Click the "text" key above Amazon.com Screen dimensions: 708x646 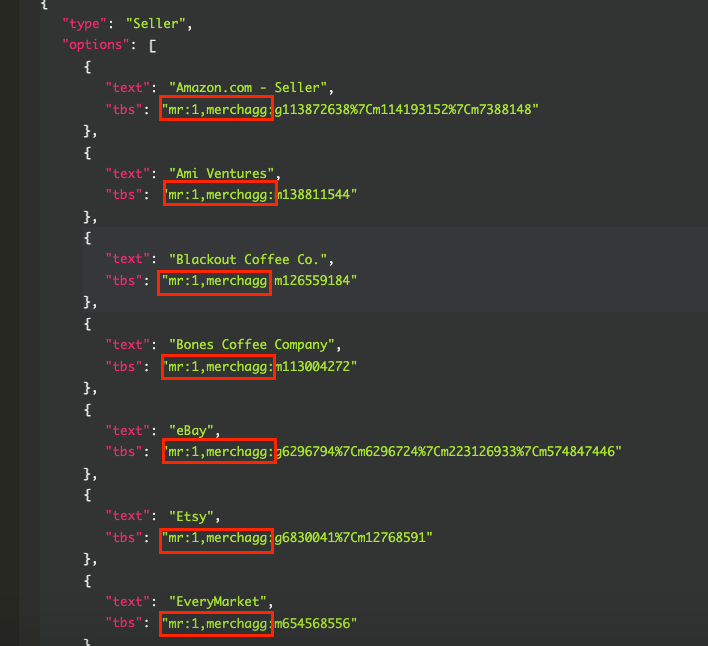click(128, 88)
